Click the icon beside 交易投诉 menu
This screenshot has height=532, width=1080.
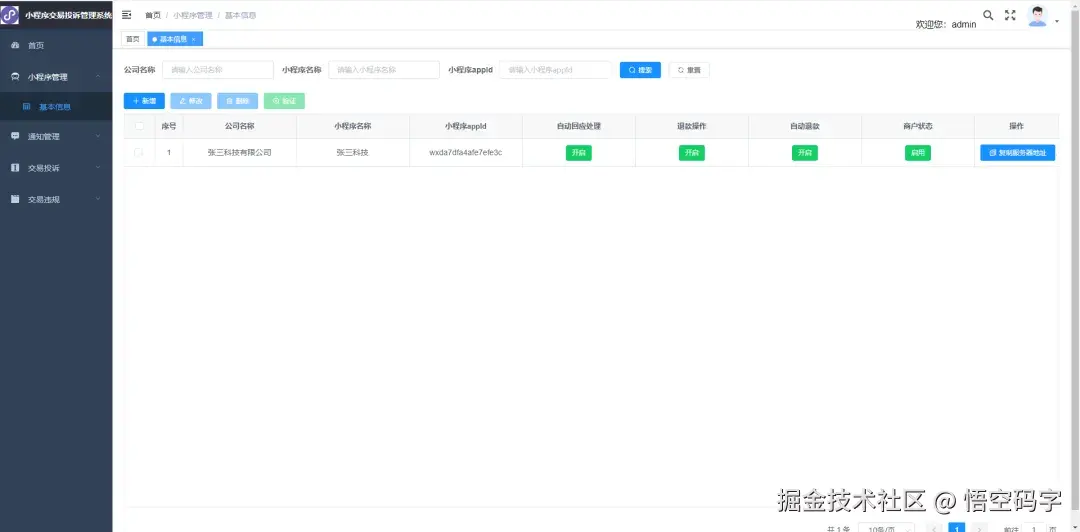15,167
